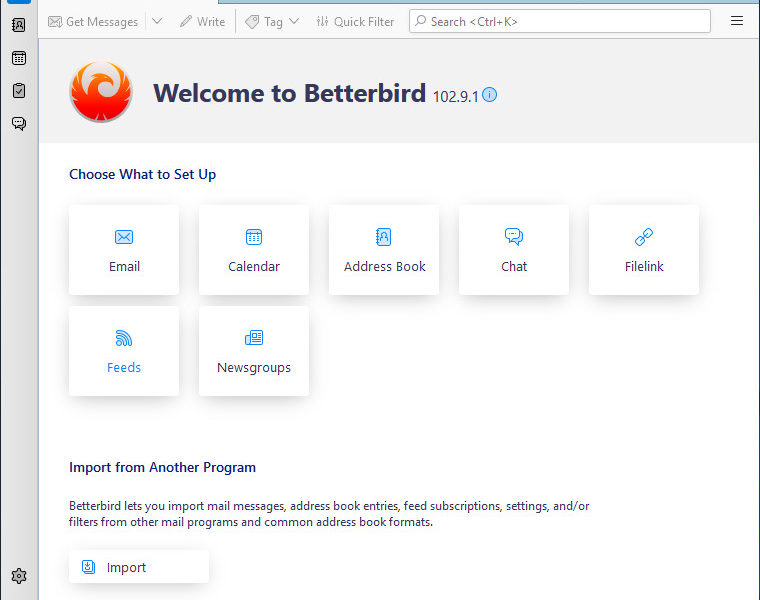Set up a Calendar
760x600 pixels.
click(254, 250)
